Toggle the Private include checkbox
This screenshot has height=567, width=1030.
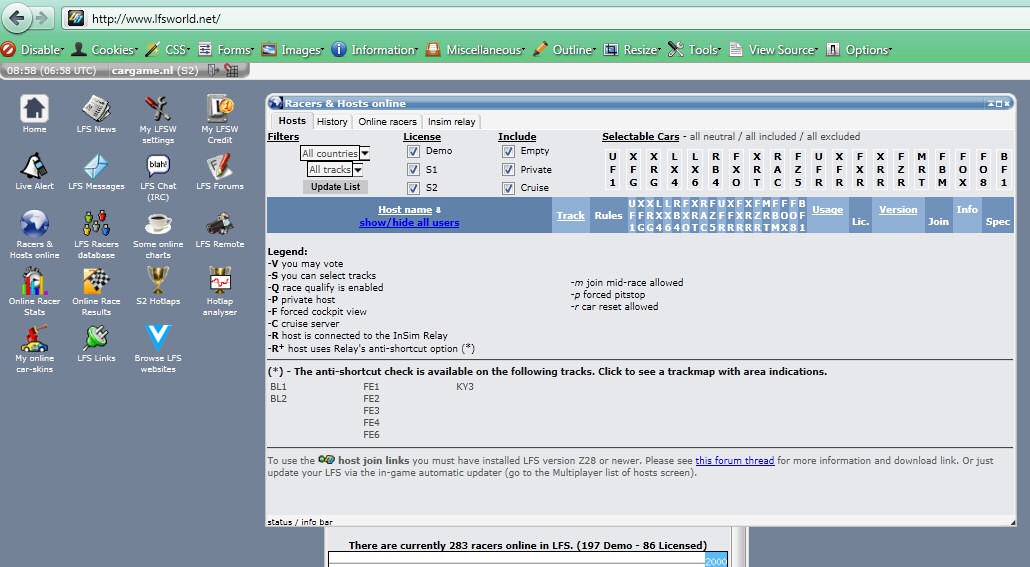click(x=508, y=170)
